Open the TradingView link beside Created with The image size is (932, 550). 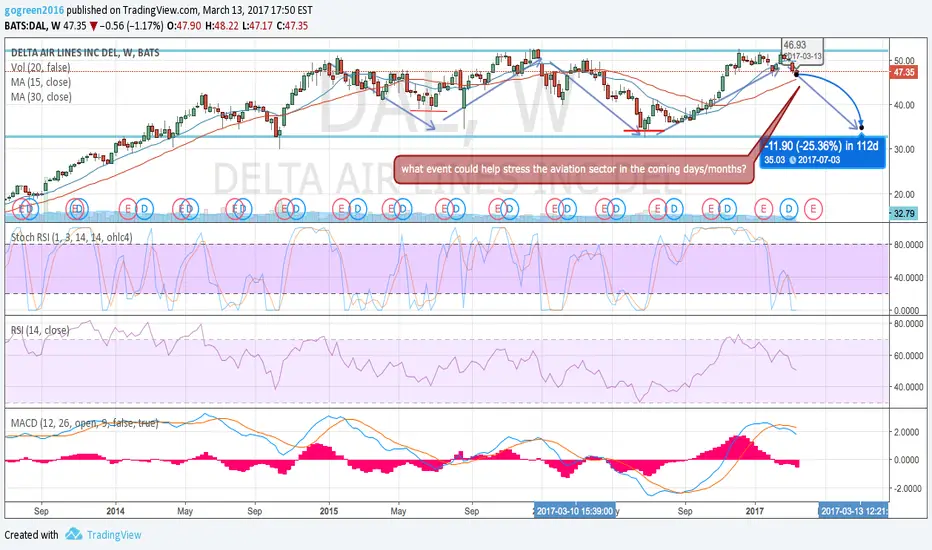[114, 535]
